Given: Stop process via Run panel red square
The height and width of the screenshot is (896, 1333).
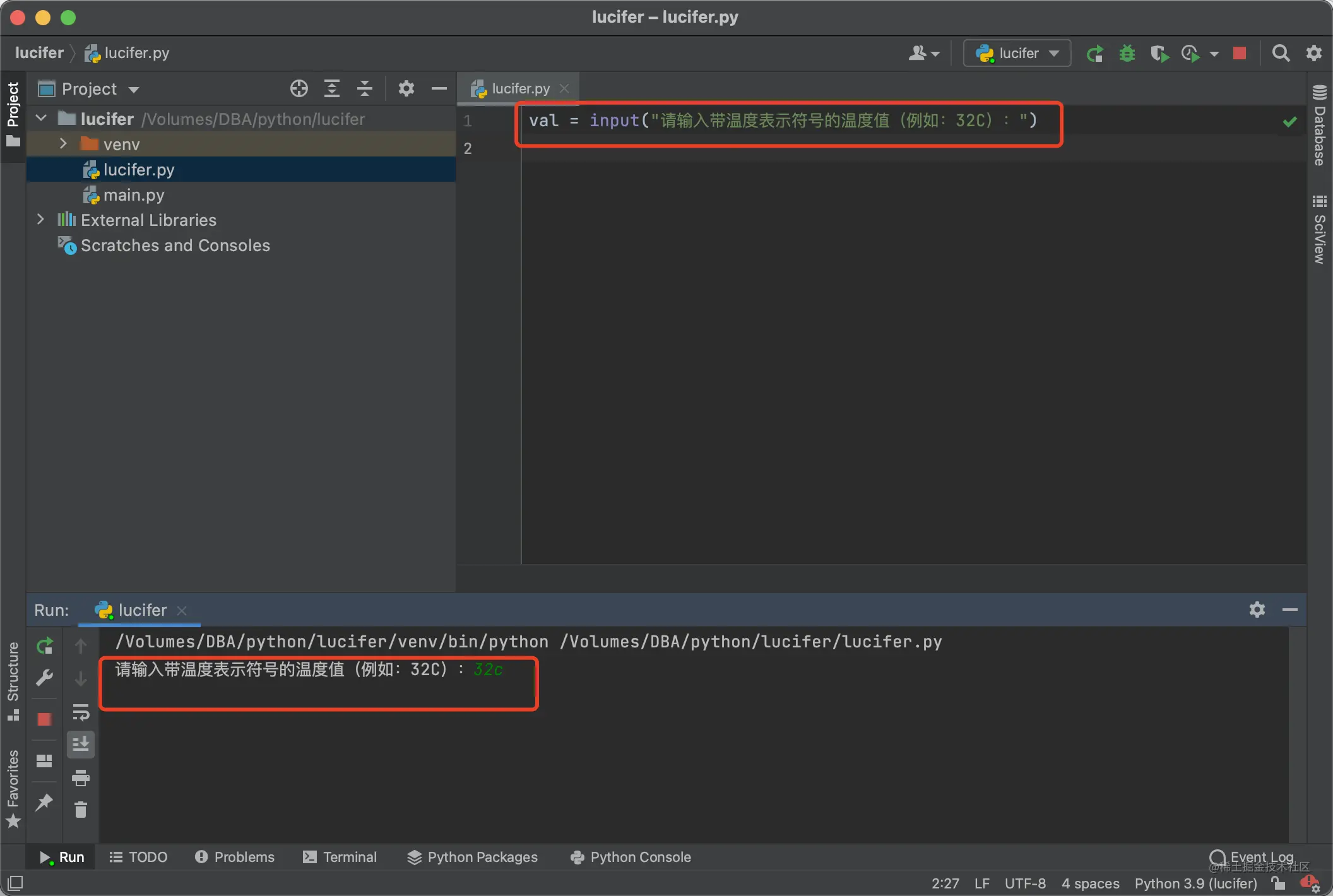Looking at the screenshot, I should (x=45, y=719).
